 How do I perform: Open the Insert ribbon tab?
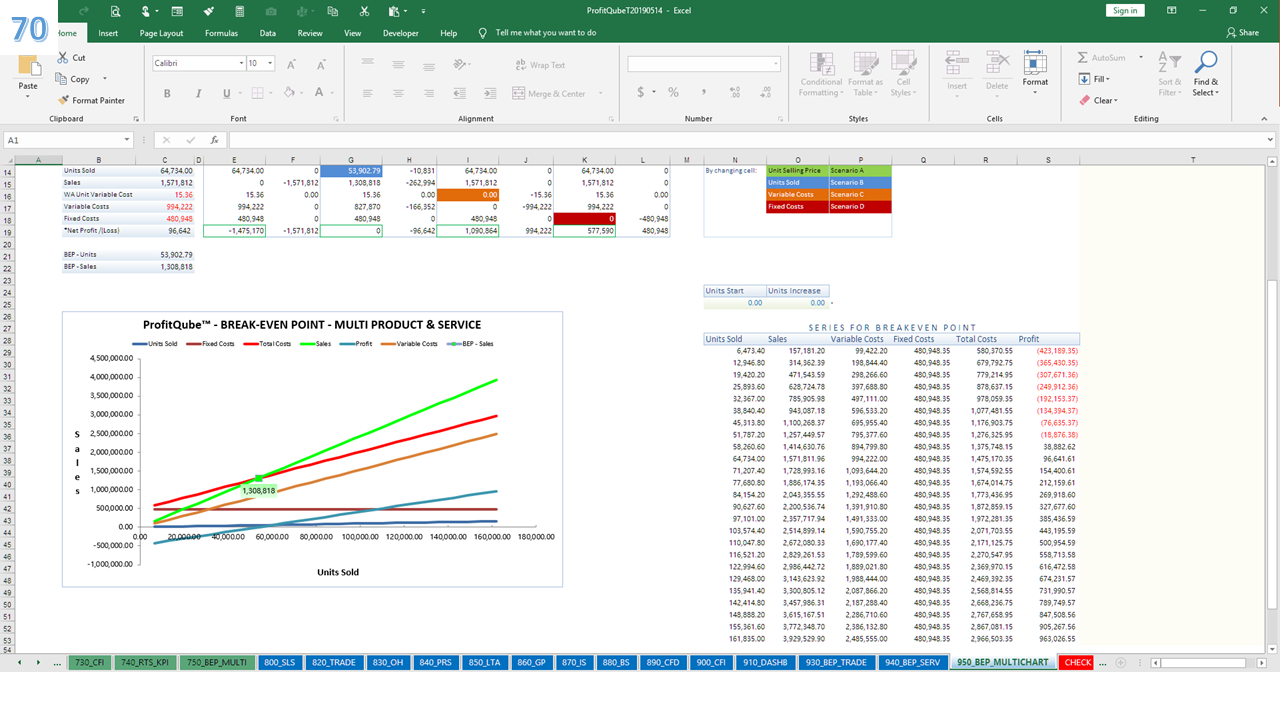pos(108,33)
